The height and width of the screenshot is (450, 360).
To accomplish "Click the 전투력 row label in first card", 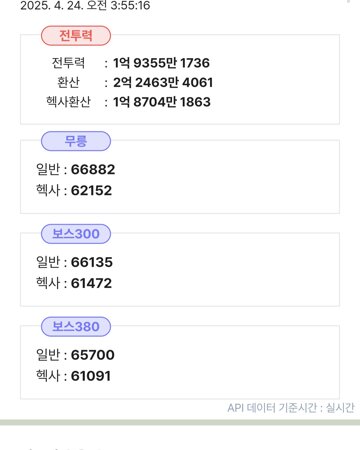I will point(68,63).
